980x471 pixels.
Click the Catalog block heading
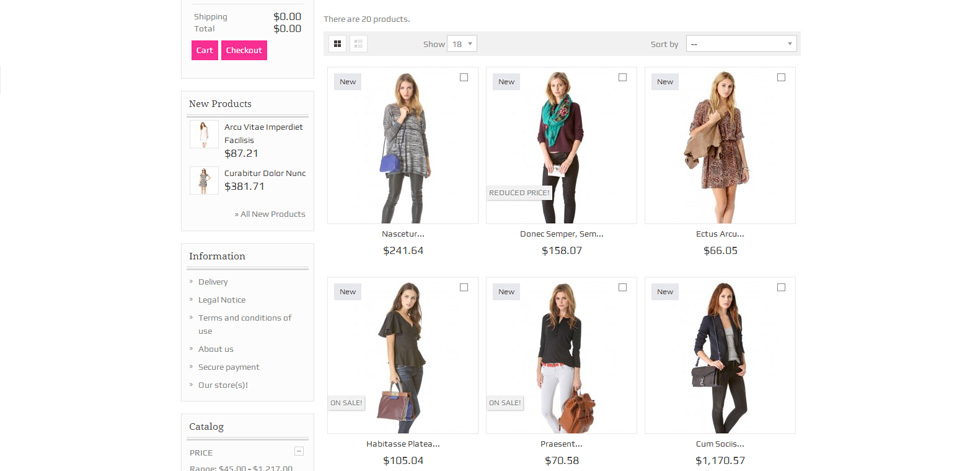point(206,427)
